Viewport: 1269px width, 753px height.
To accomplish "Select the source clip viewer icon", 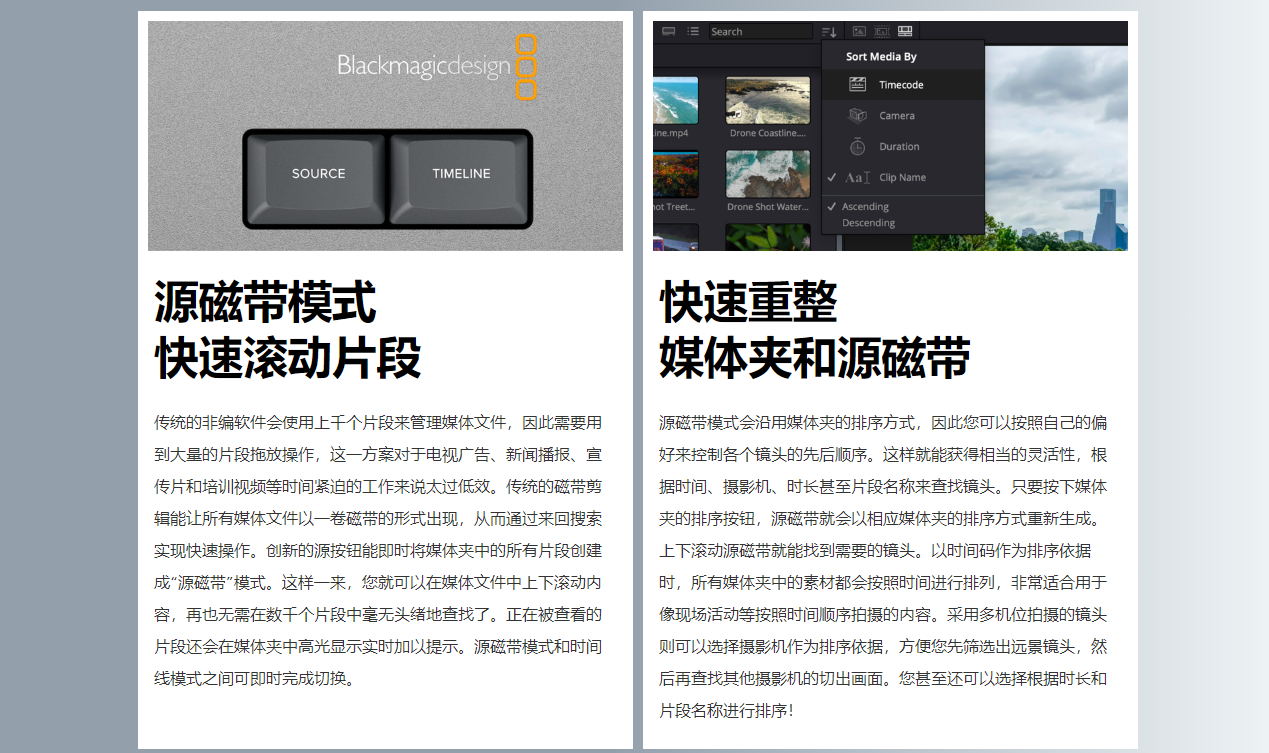I will (859, 32).
